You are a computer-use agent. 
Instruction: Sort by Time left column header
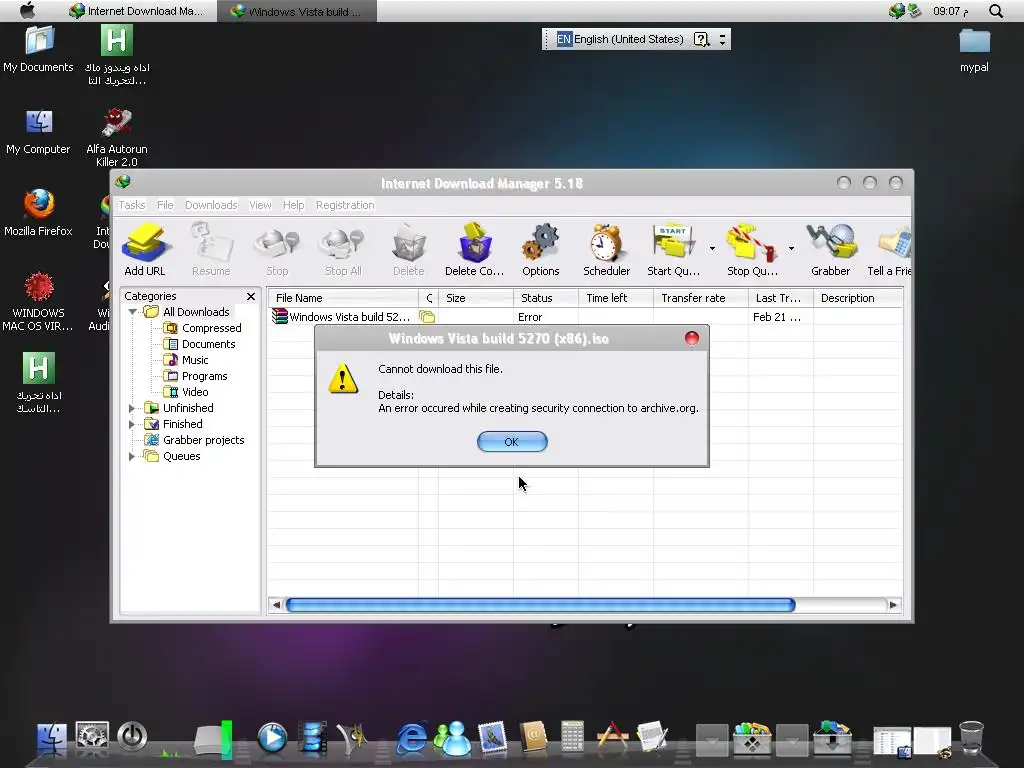pos(615,298)
